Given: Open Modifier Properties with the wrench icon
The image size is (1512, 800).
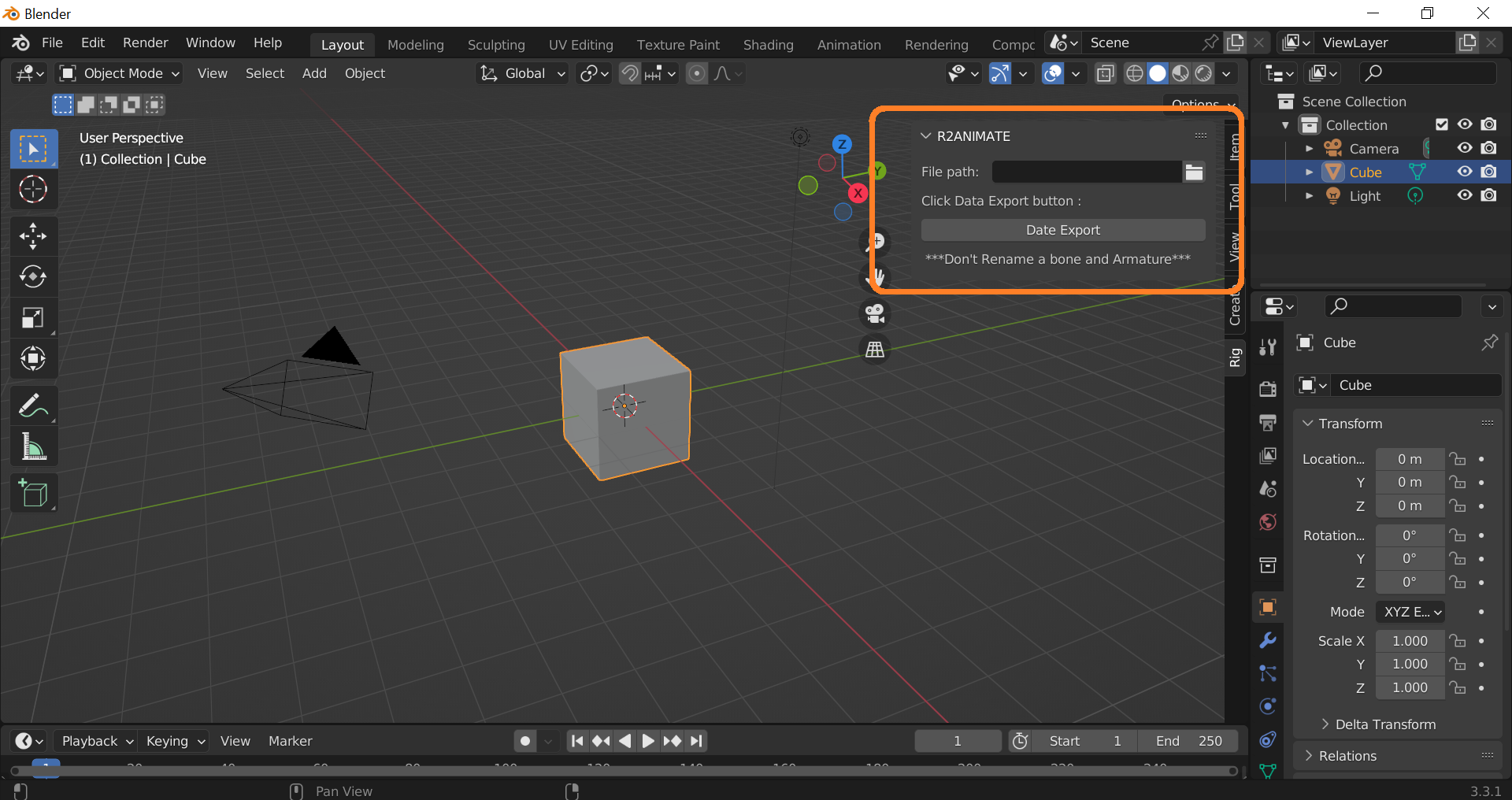Looking at the screenshot, I should tap(1268, 641).
